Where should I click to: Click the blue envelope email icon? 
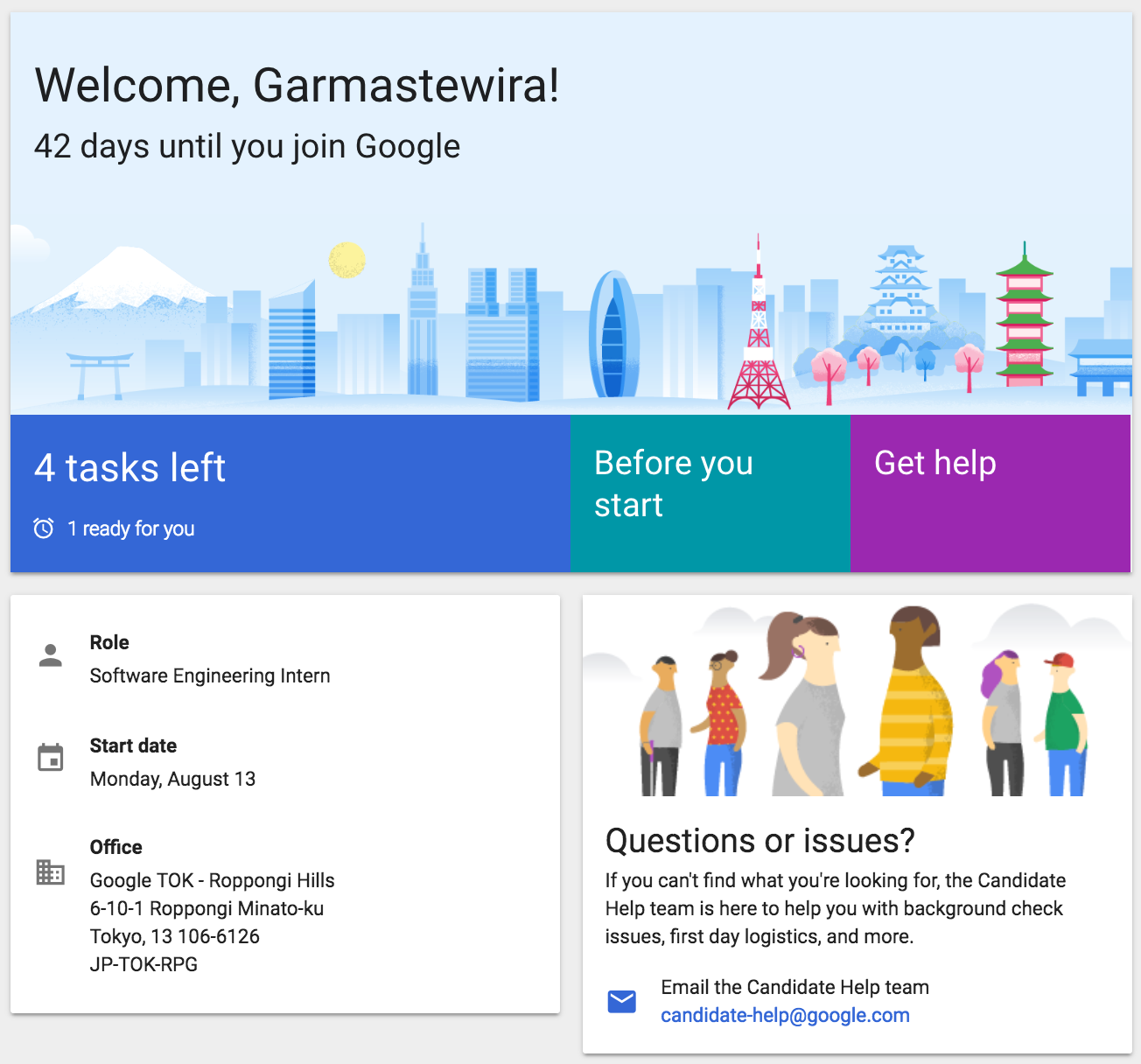pos(621,1001)
